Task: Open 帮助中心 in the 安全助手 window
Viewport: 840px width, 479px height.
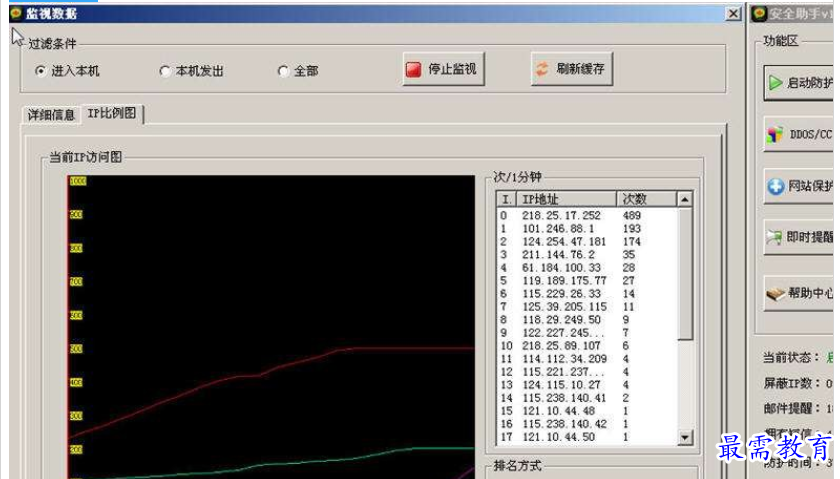Action: [x=799, y=293]
